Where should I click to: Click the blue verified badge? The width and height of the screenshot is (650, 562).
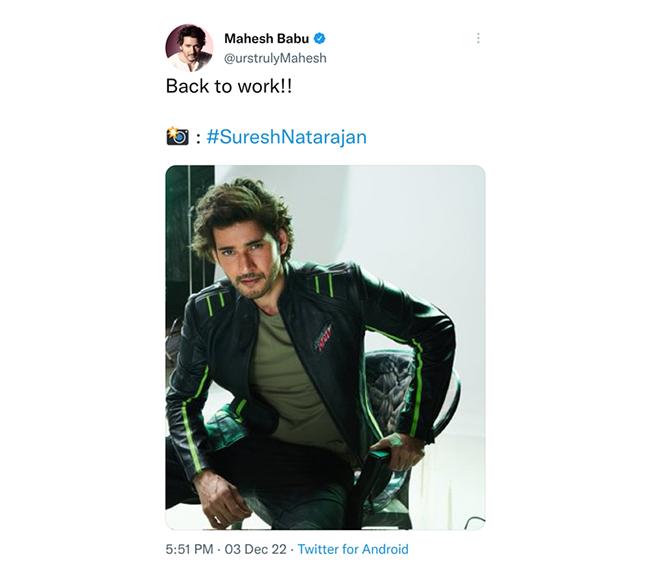(319, 39)
